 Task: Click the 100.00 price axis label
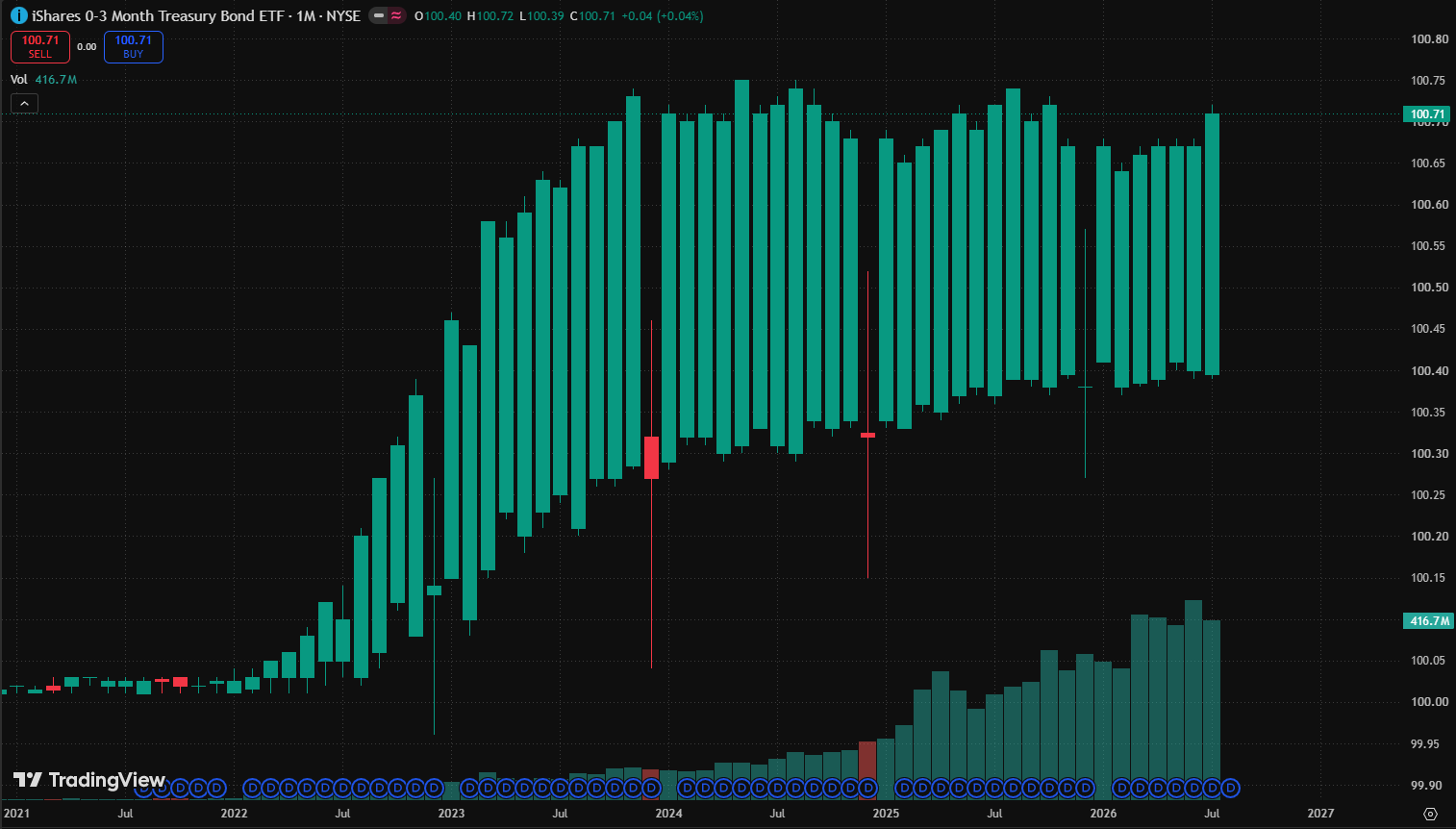1429,702
